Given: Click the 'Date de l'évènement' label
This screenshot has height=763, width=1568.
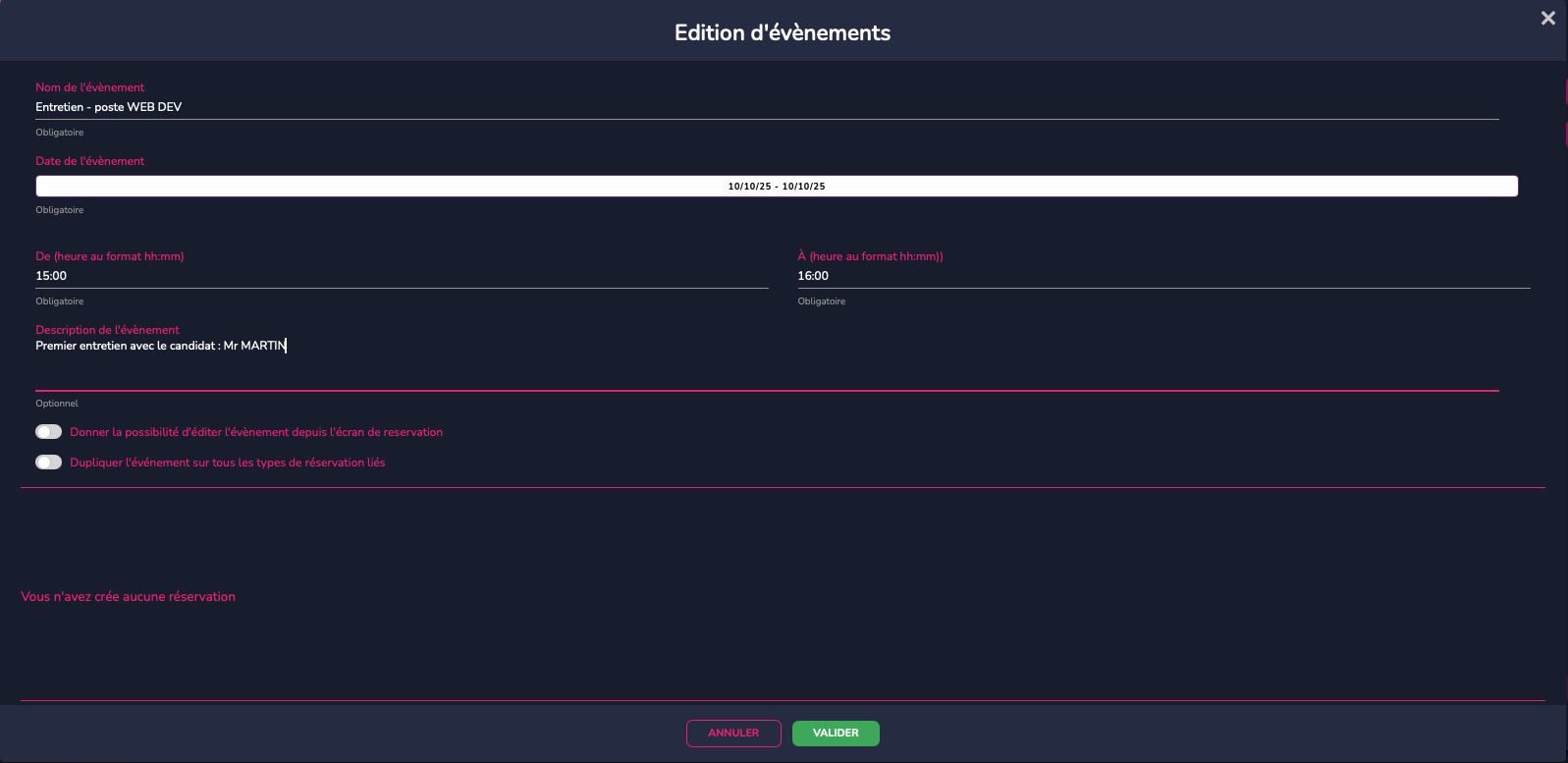Looking at the screenshot, I should point(90,161).
